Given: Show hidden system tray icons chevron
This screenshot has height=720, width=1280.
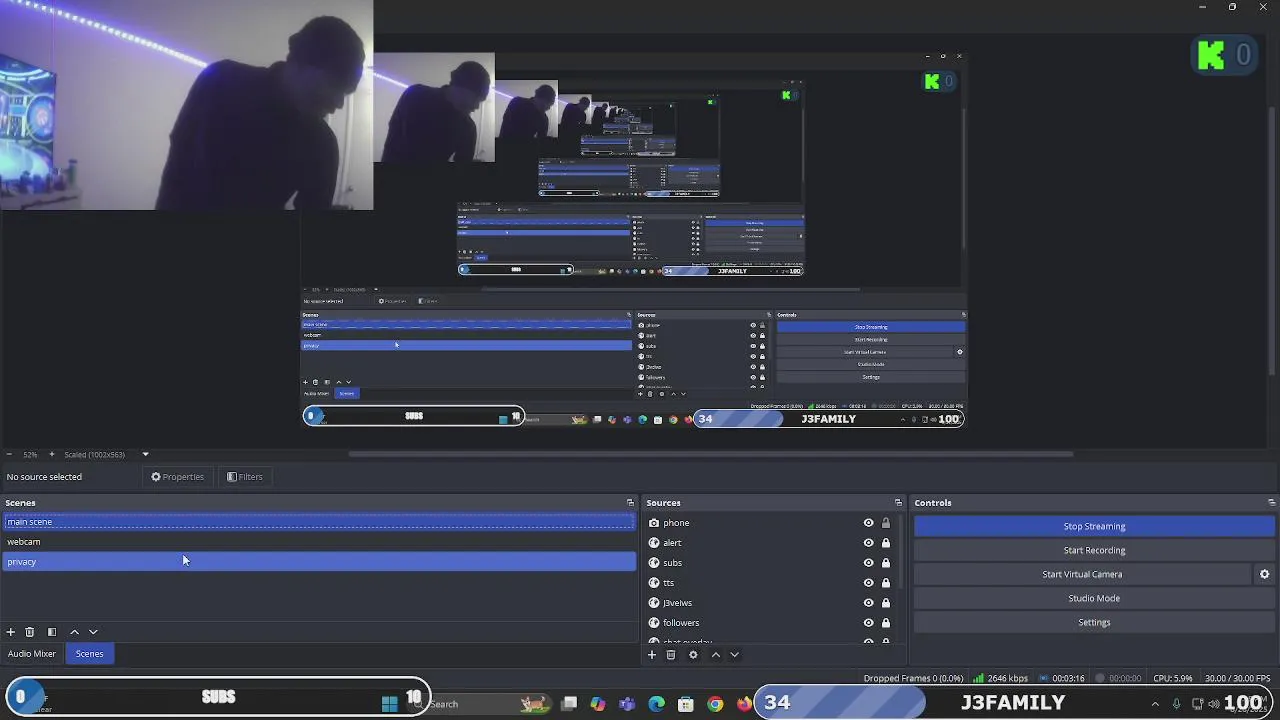Looking at the screenshot, I should (x=1155, y=704).
